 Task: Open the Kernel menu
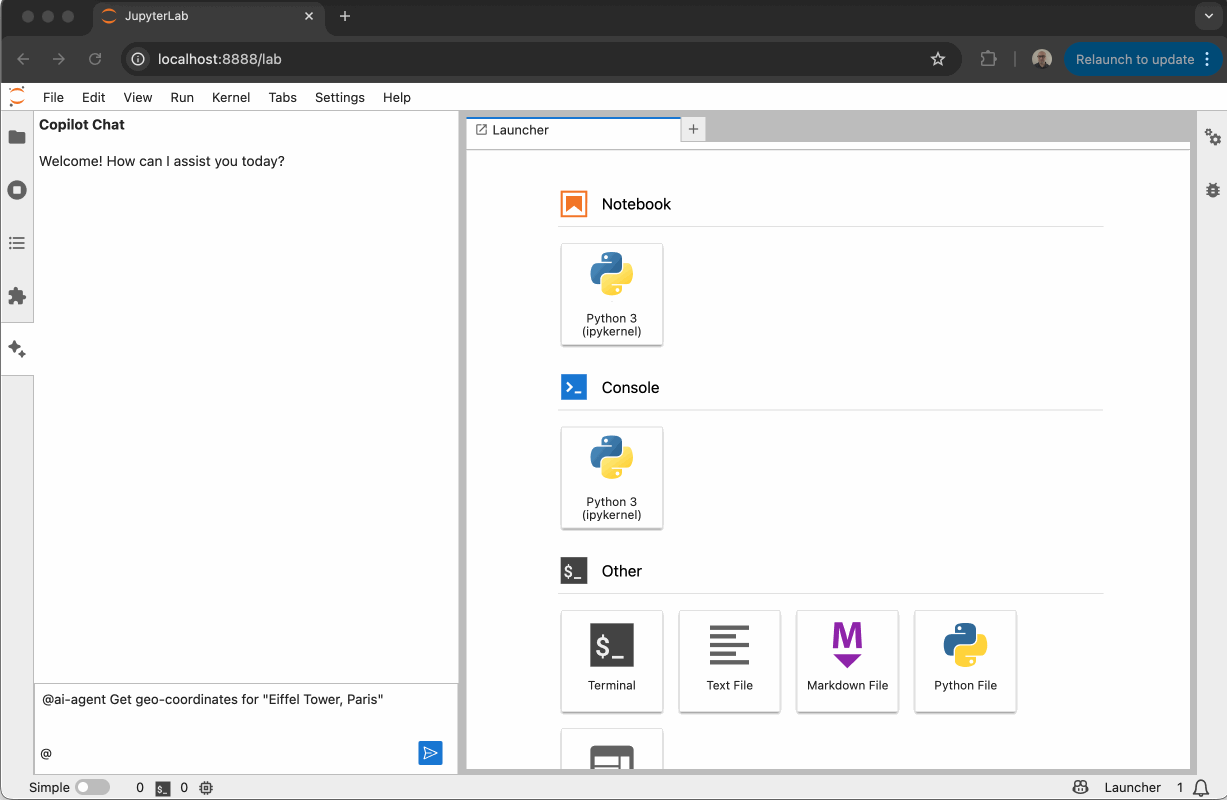point(231,97)
